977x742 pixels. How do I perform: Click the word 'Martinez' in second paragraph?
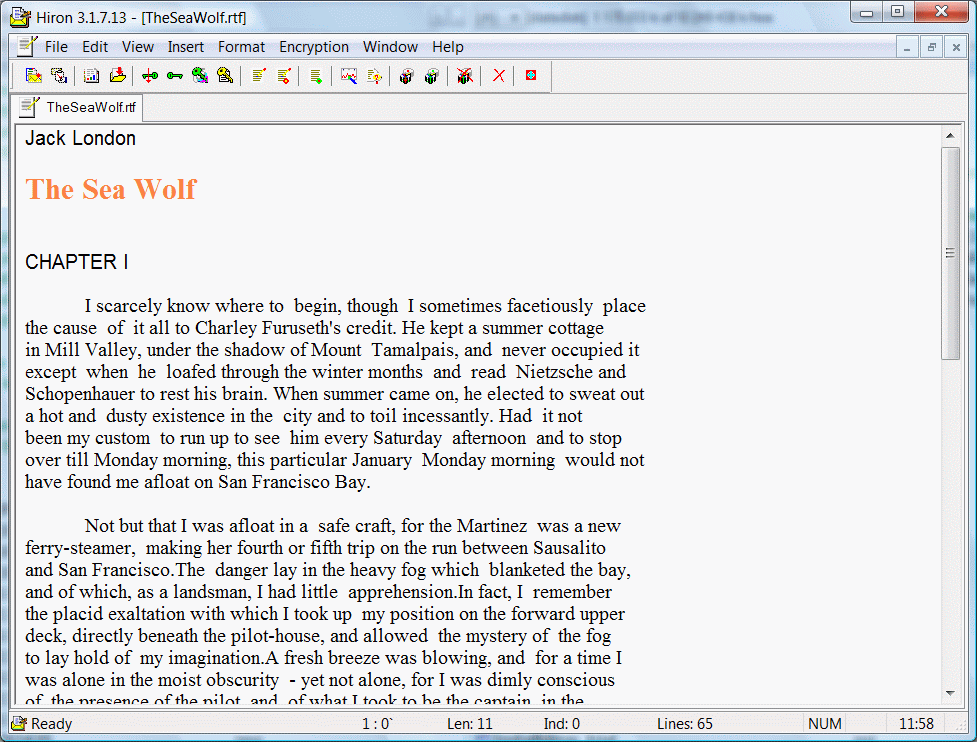click(492, 526)
